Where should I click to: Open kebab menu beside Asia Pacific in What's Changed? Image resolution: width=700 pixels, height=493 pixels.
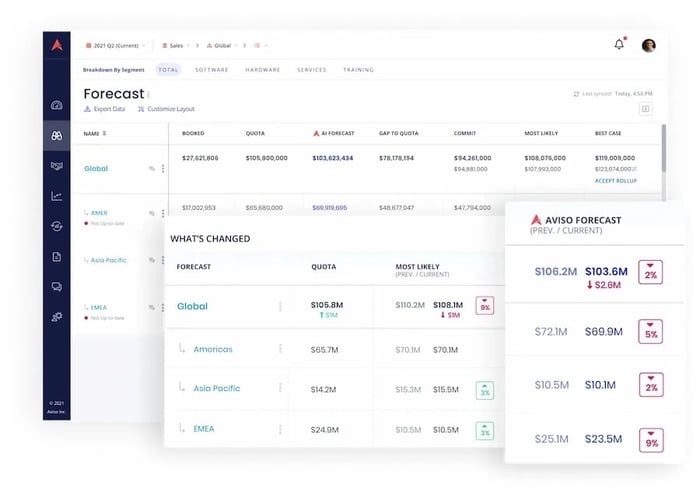[280, 388]
